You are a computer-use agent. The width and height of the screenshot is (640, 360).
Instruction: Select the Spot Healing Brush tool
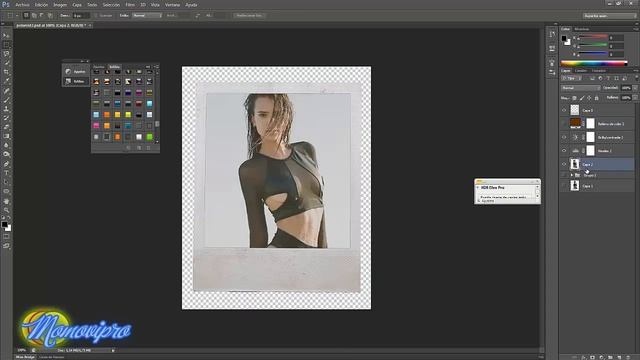[6, 91]
